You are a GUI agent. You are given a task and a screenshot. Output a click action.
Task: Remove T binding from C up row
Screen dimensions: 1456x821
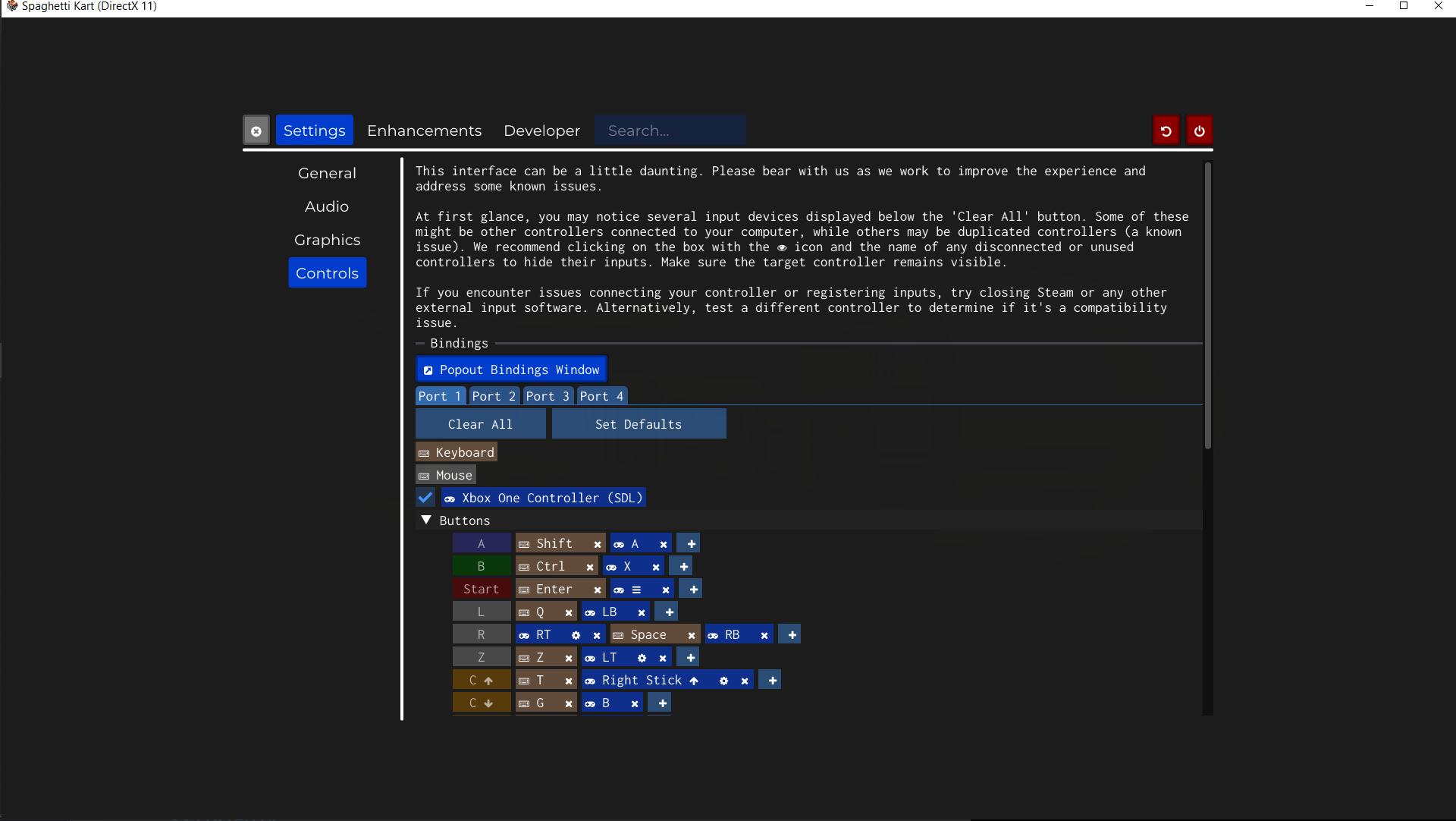[x=569, y=681]
